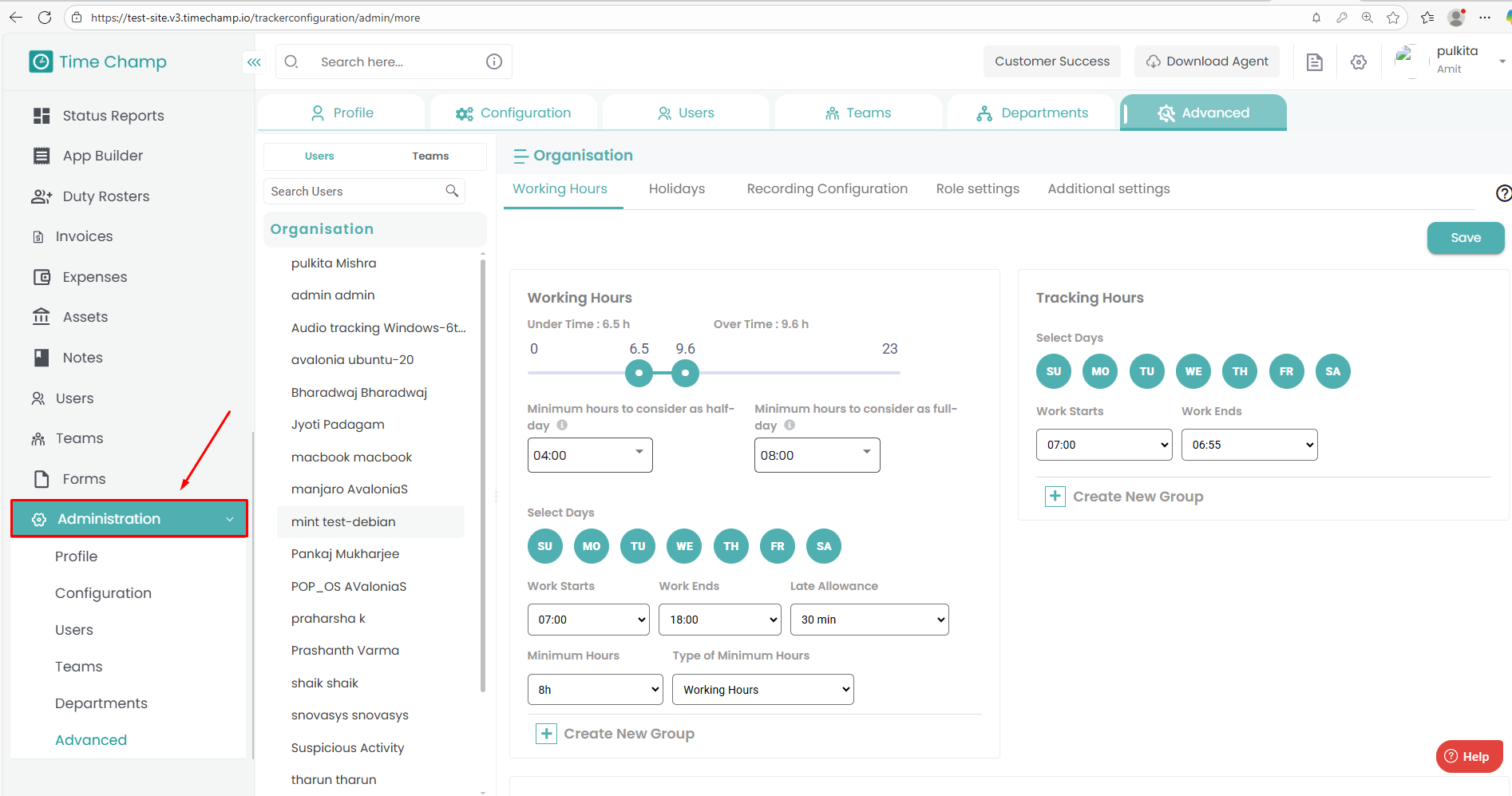
Task: Open Type of Minimum Hours dropdown
Action: [x=762, y=690]
